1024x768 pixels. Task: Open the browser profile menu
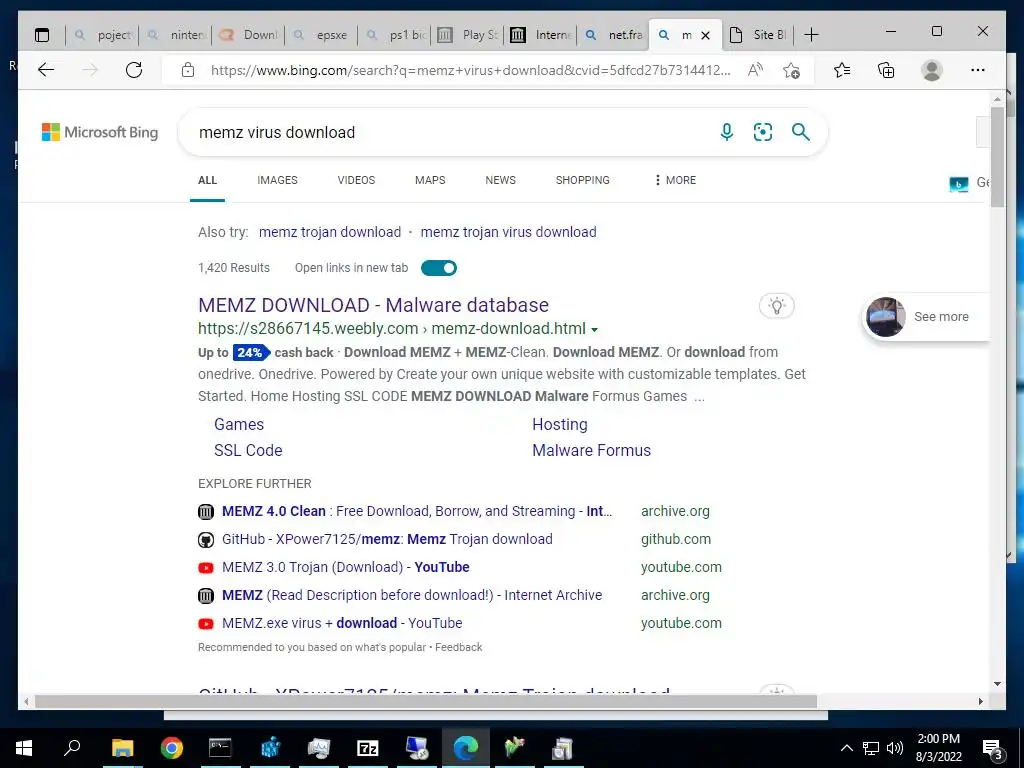click(932, 70)
